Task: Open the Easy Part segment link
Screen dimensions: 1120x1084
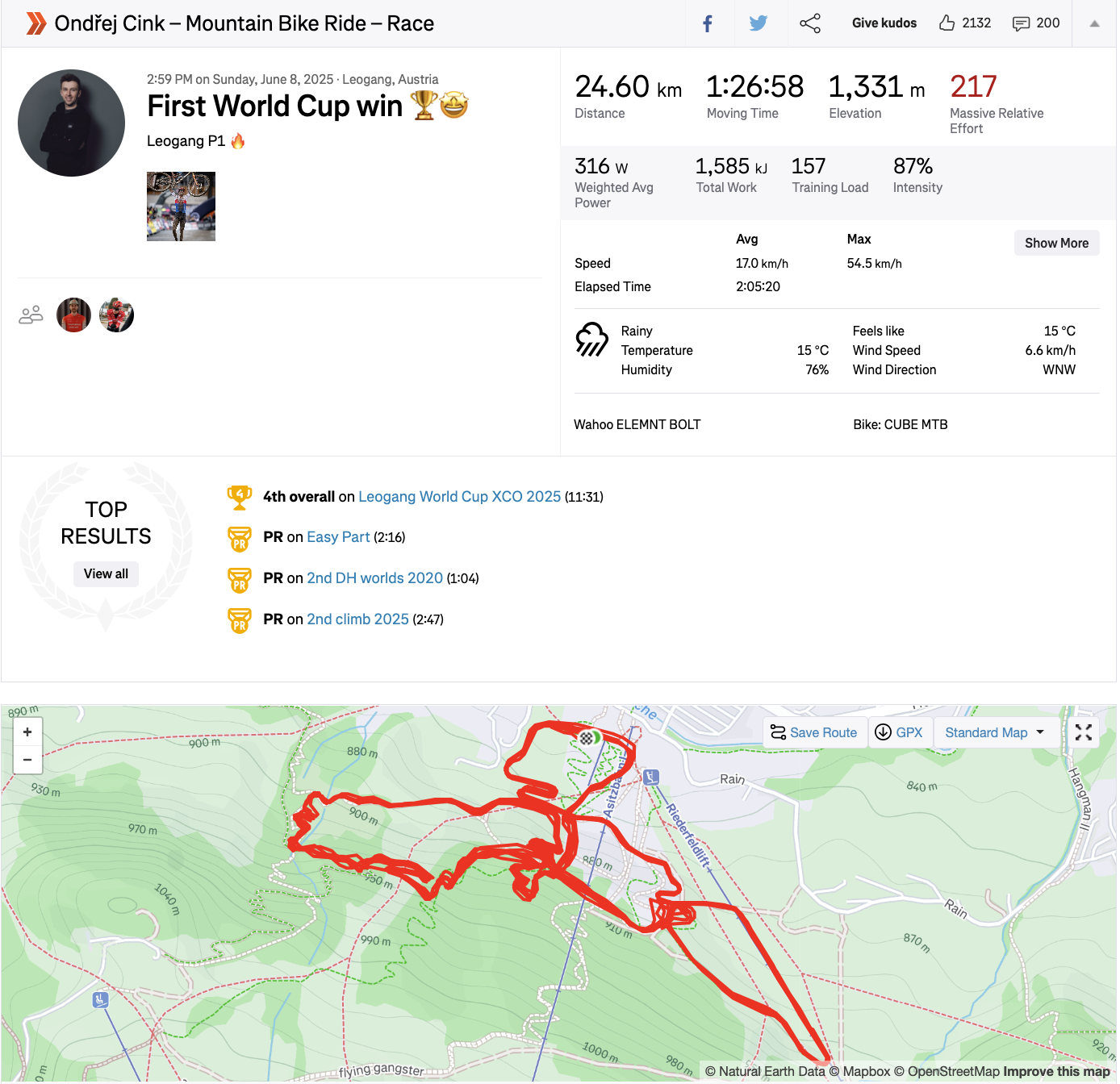Action: [338, 537]
